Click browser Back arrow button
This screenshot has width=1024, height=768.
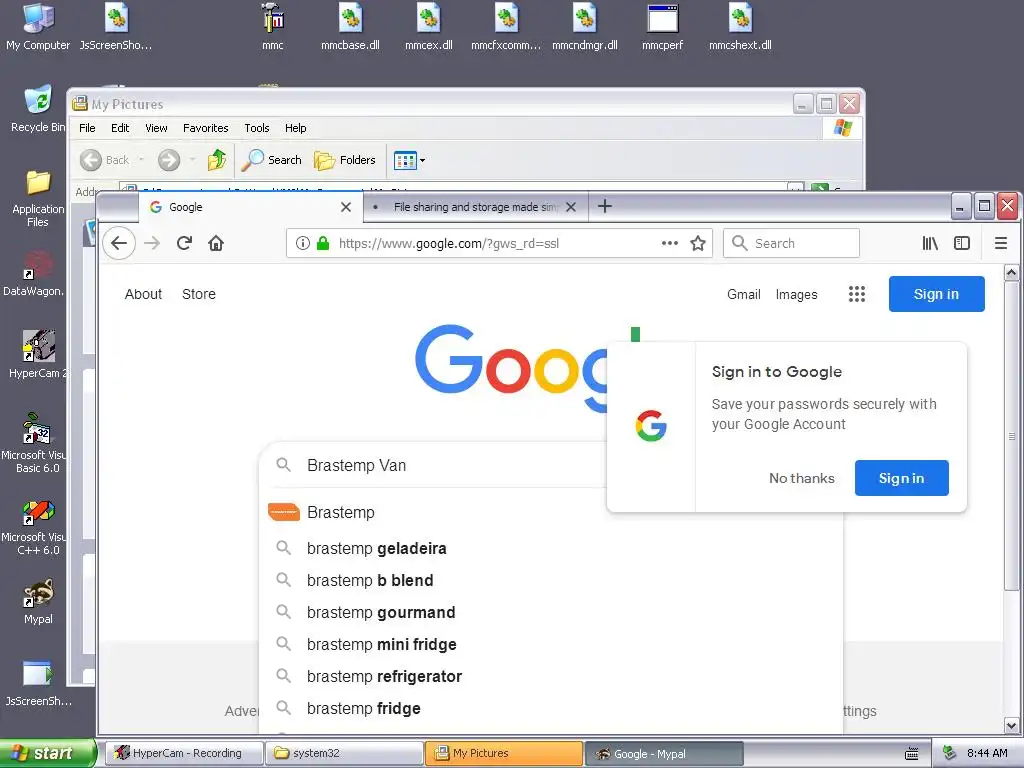(119, 244)
